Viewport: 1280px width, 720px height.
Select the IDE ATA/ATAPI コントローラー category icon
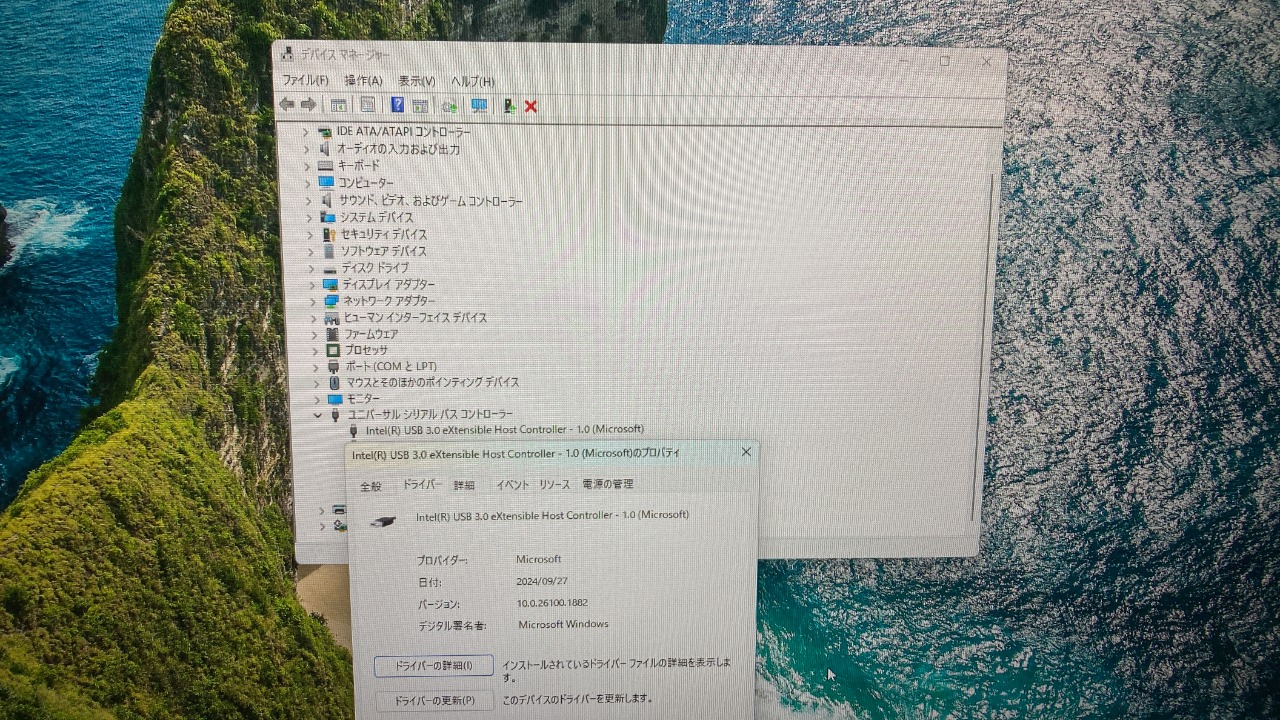pos(324,132)
